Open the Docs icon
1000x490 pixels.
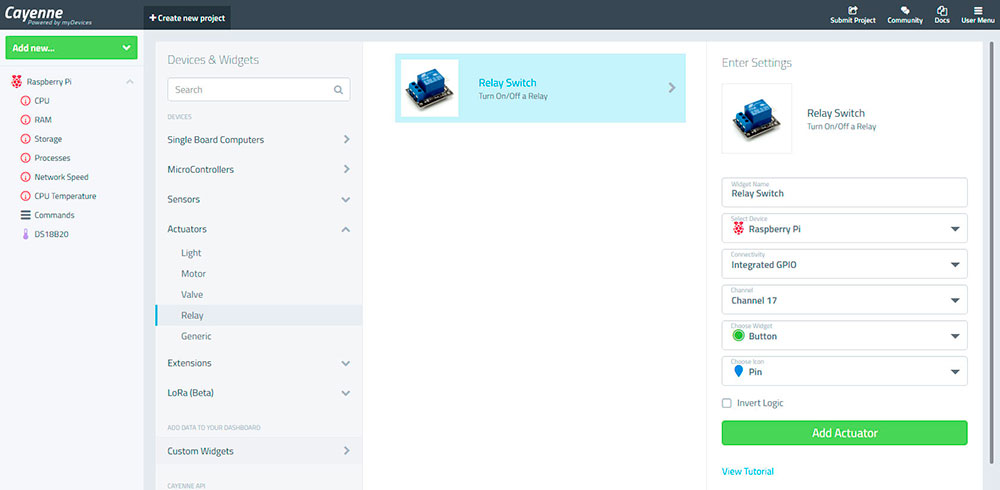tap(942, 11)
